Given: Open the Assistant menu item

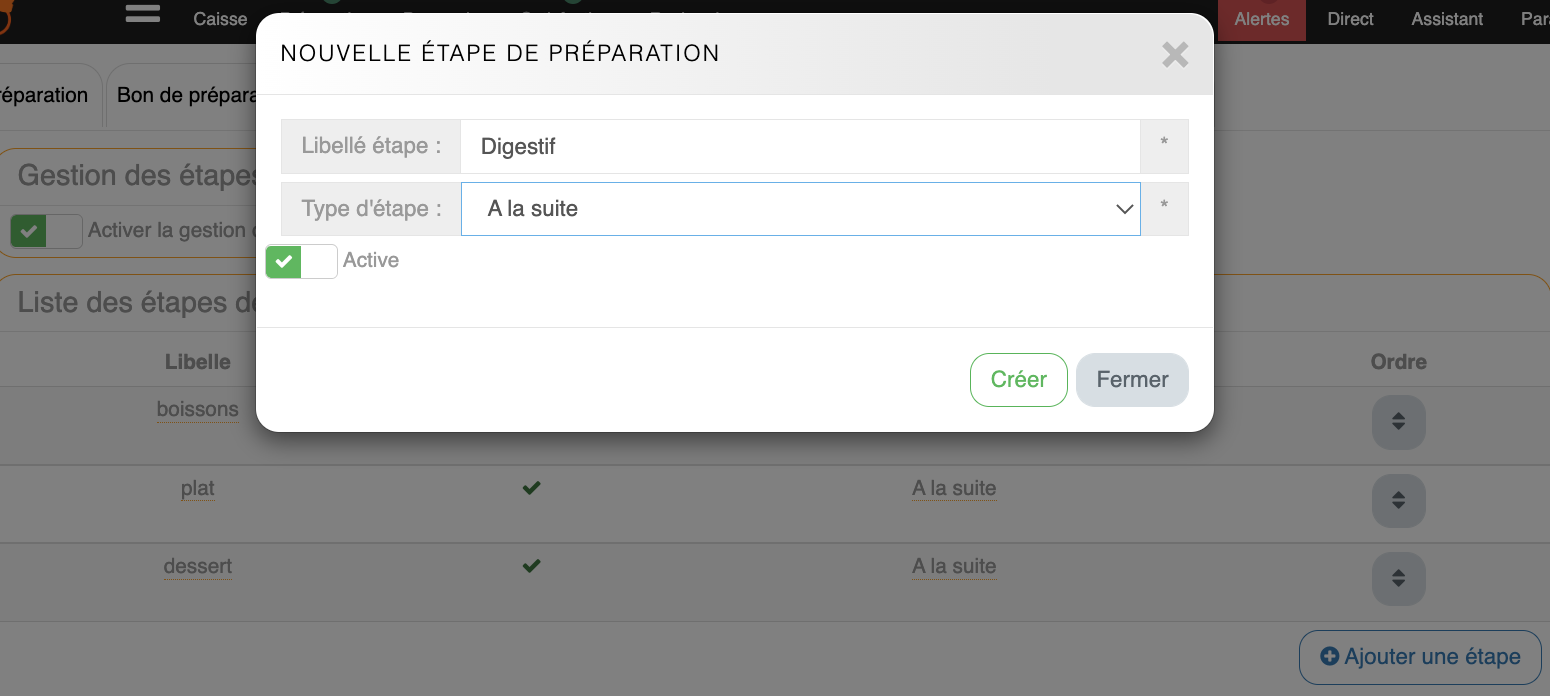Looking at the screenshot, I should pyautogui.click(x=1447, y=19).
